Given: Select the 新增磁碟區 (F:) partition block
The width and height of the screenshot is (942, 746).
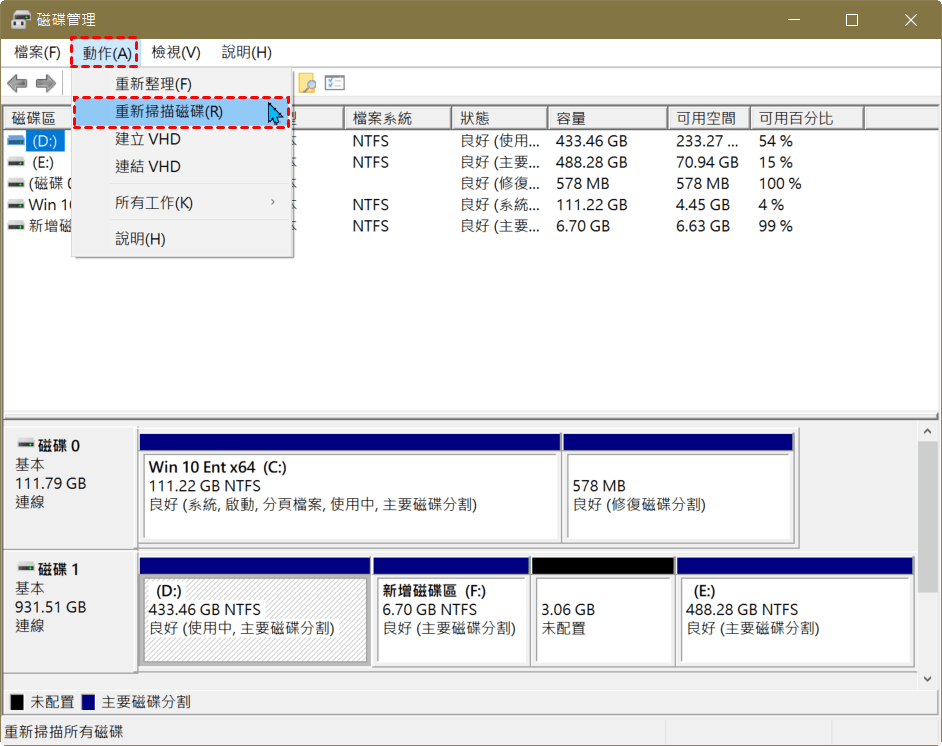Looking at the screenshot, I should [x=451, y=610].
